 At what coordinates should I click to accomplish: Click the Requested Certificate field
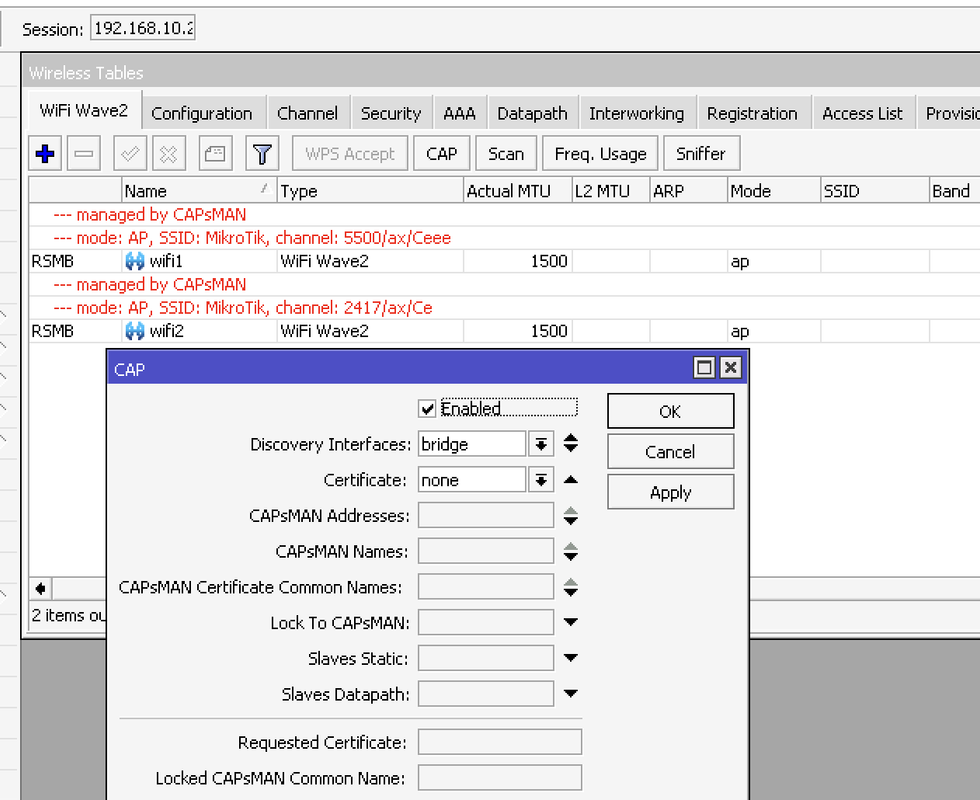500,742
